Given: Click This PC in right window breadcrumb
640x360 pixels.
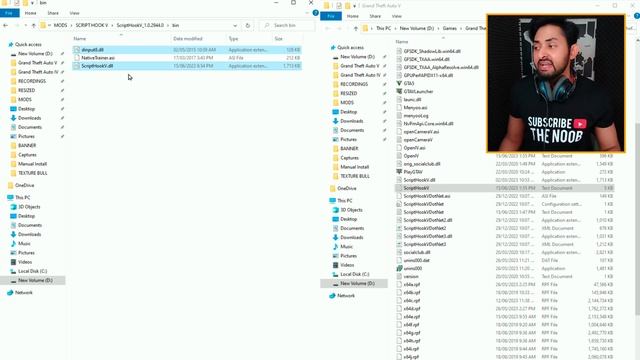Looking at the screenshot, I should tap(383, 28).
